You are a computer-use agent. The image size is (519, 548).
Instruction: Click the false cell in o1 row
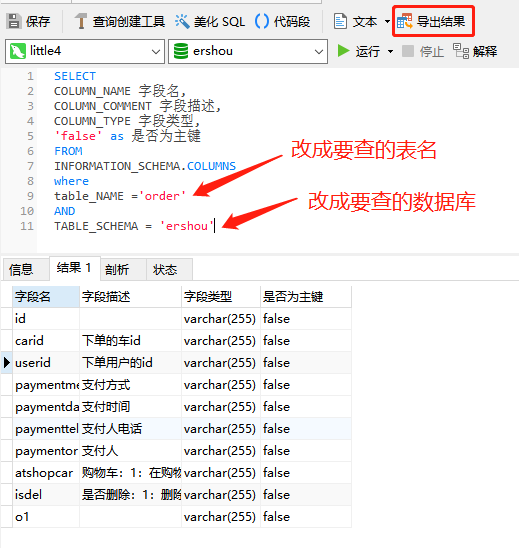coord(306,517)
